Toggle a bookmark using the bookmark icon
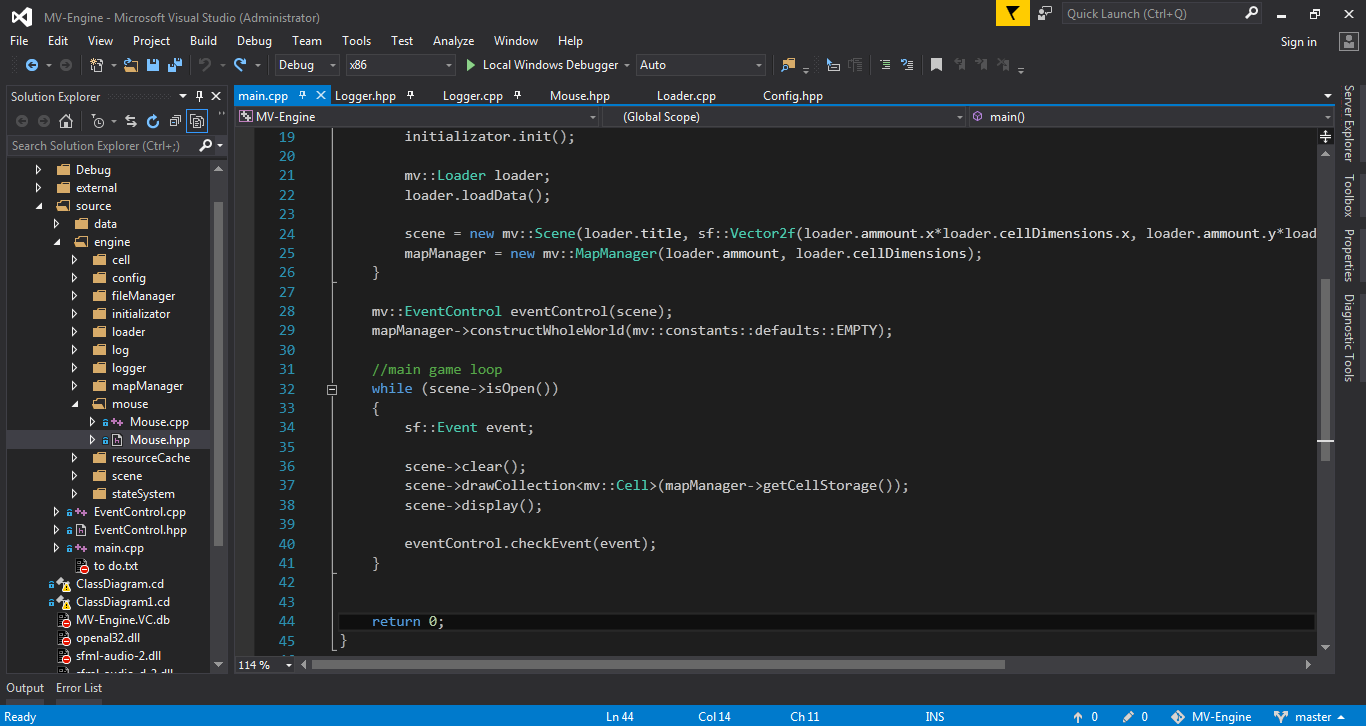 [x=936, y=65]
